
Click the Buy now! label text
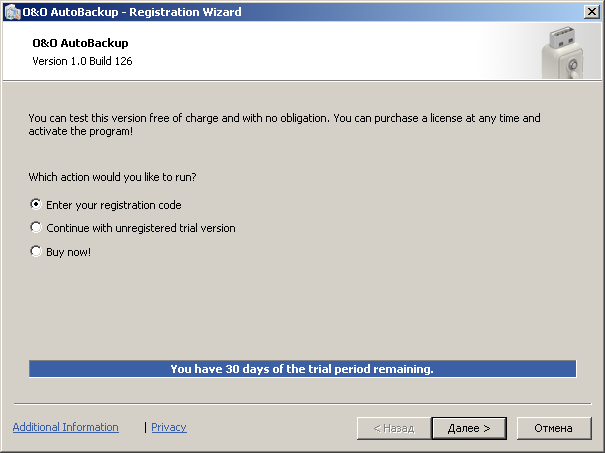click(69, 252)
